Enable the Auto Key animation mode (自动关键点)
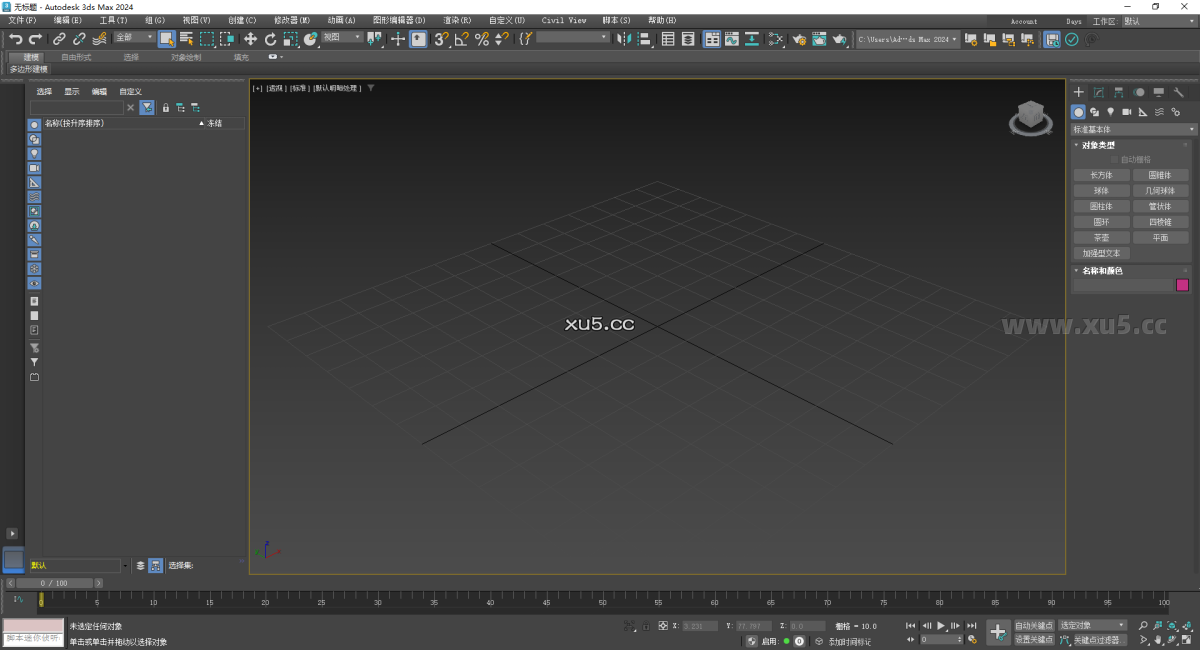Viewport: 1200px width, 650px height. point(1035,625)
